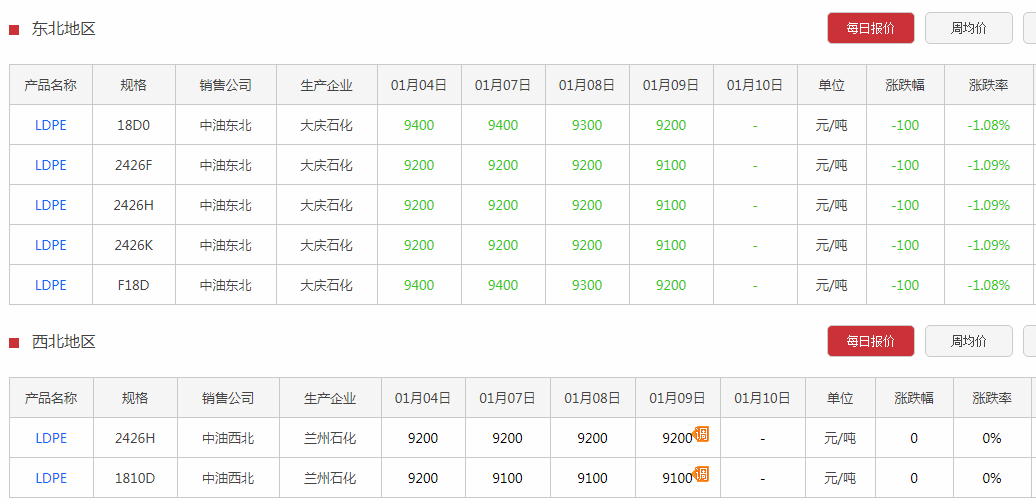Click 01月09日 column header in 西北地区 table
This screenshot has width=1036, height=503.
(x=677, y=398)
